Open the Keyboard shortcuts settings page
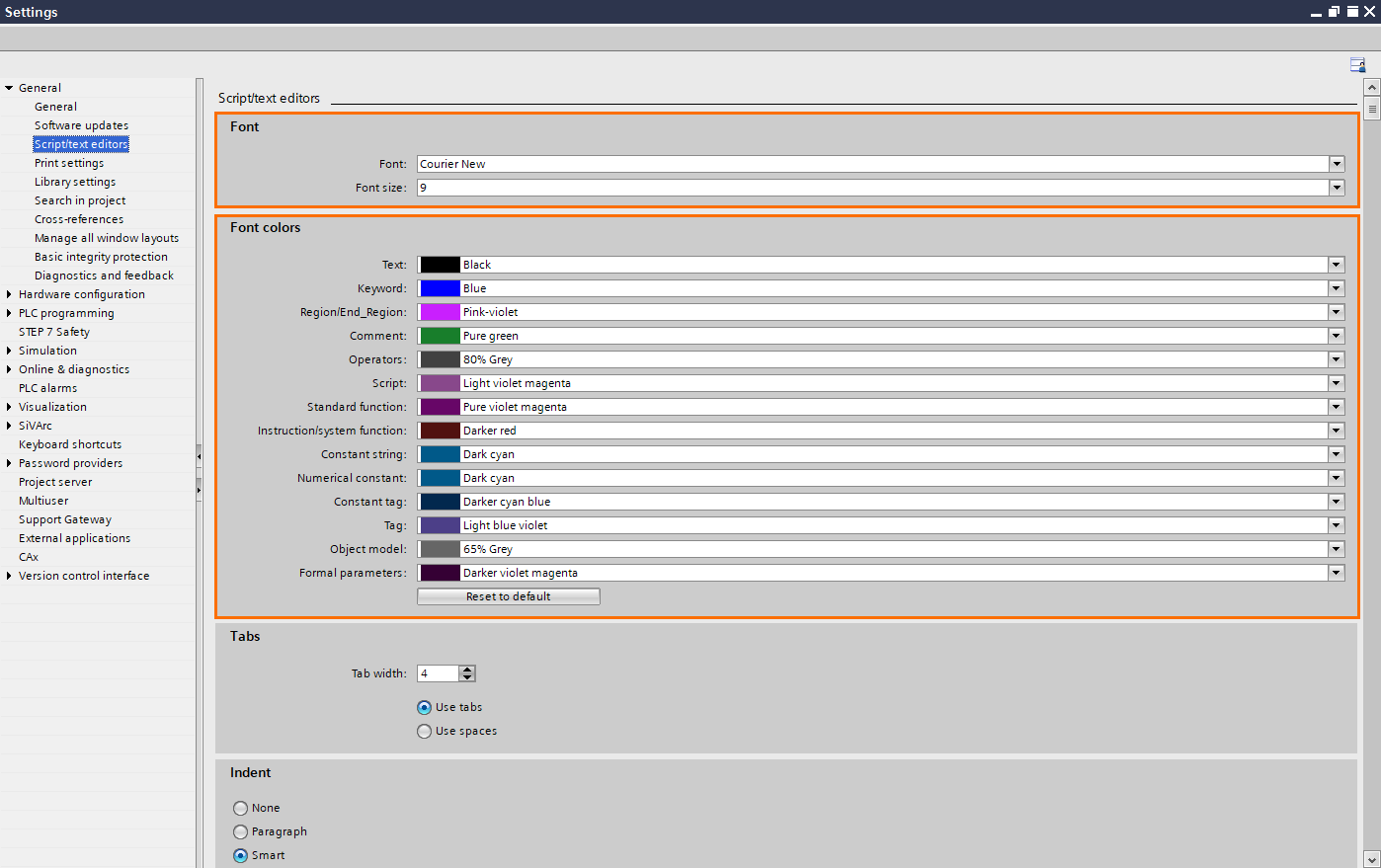 tap(69, 443)
